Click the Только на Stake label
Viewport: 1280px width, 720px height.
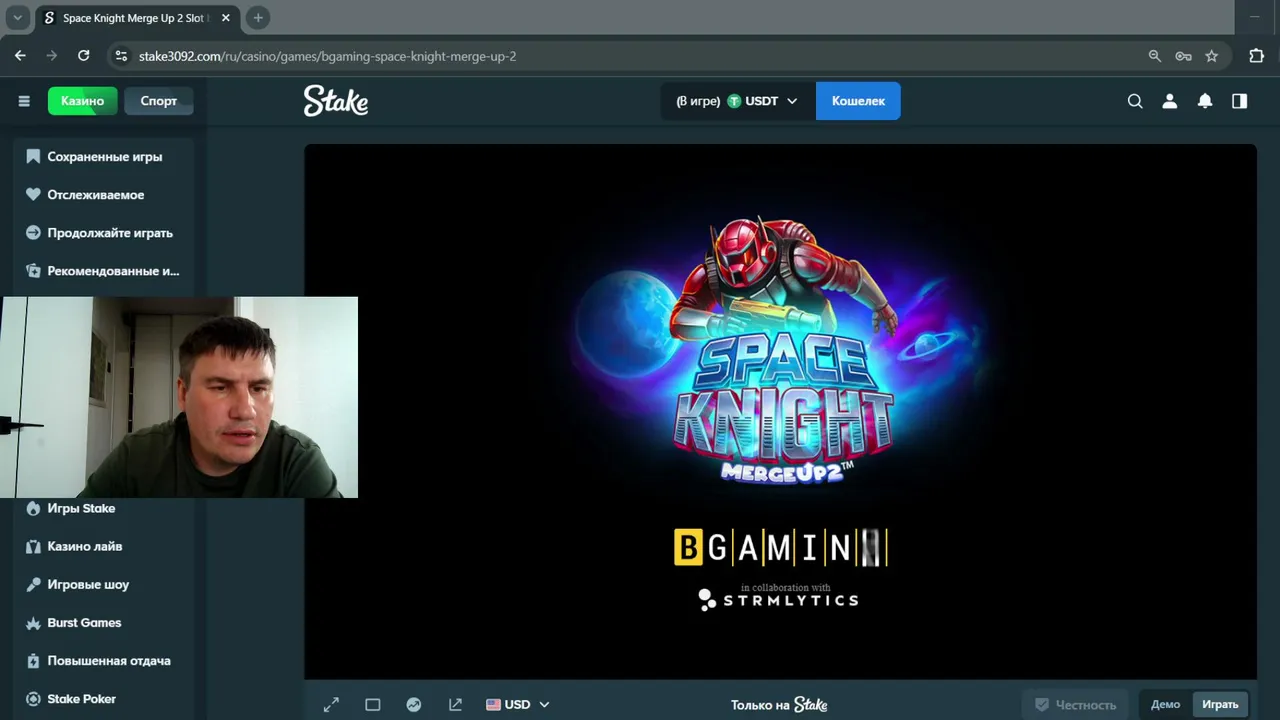pos(779,705)
